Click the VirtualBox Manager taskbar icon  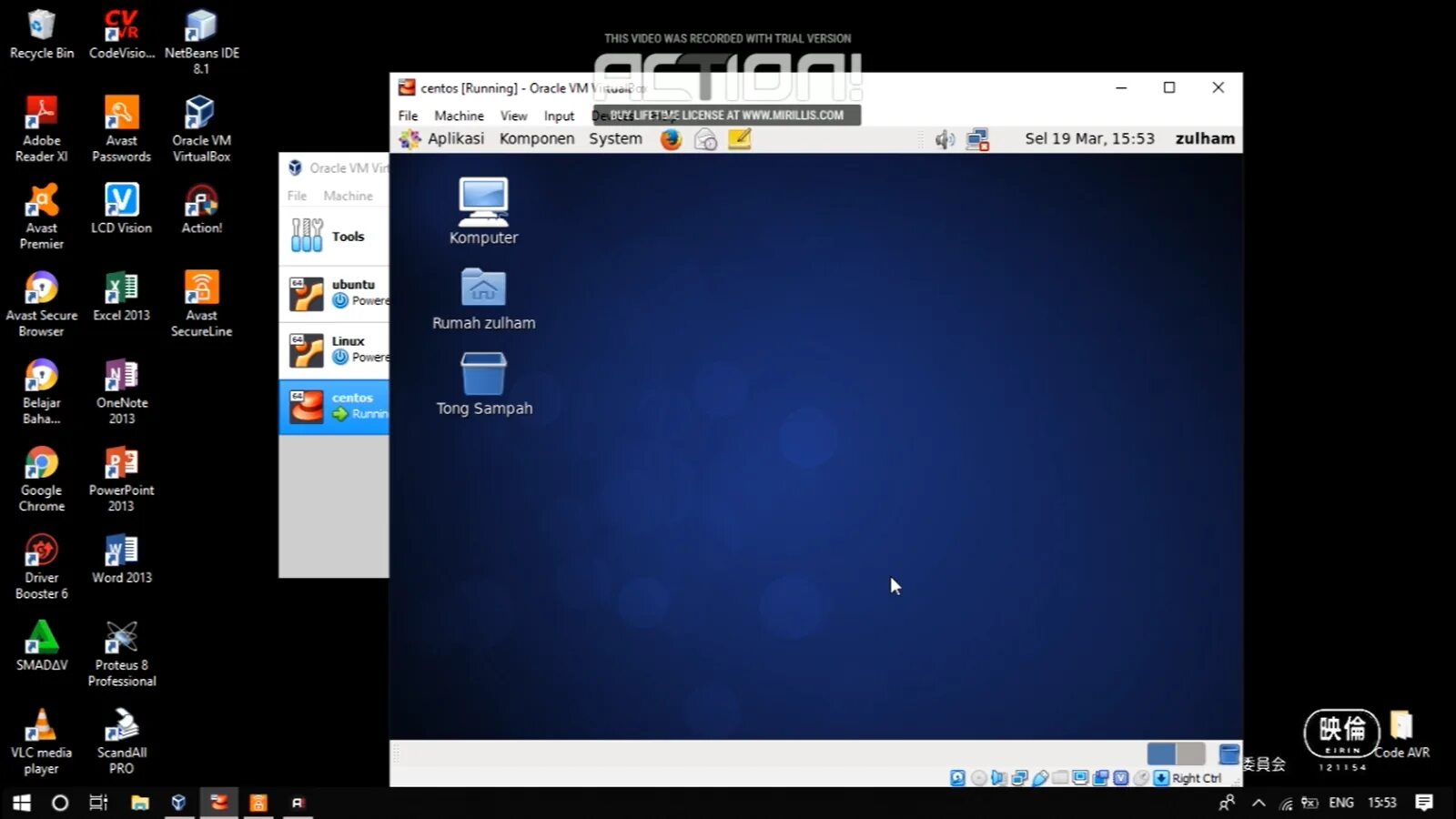tap(178, 803)
